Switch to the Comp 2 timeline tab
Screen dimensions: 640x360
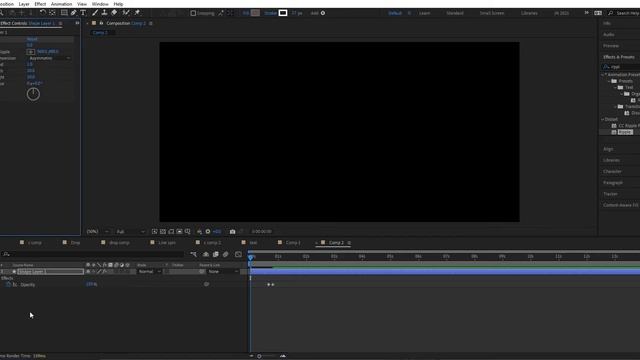[x=336, y=243]
